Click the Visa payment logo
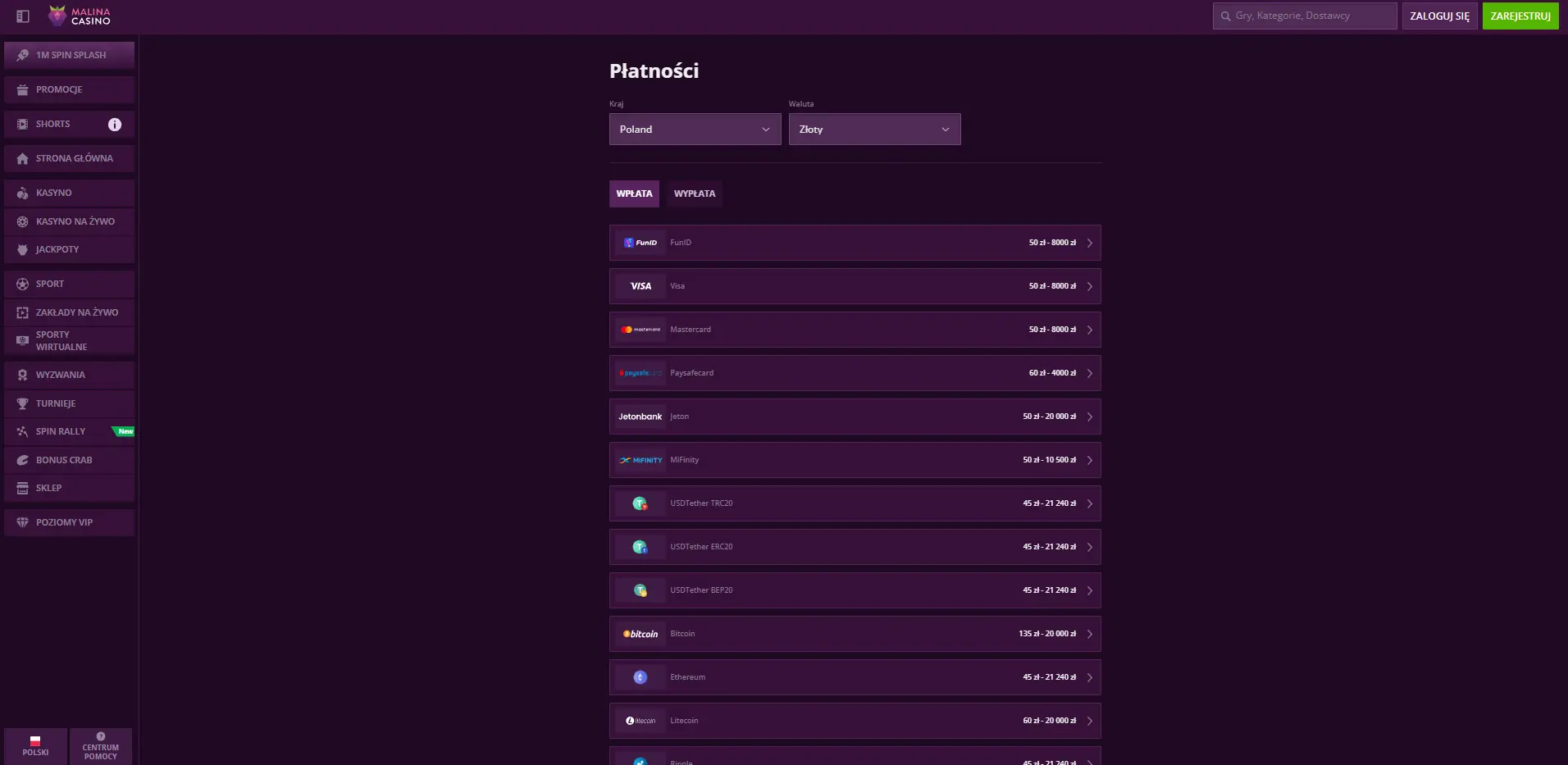The image size is (1568, 765). tap(640, 286)
